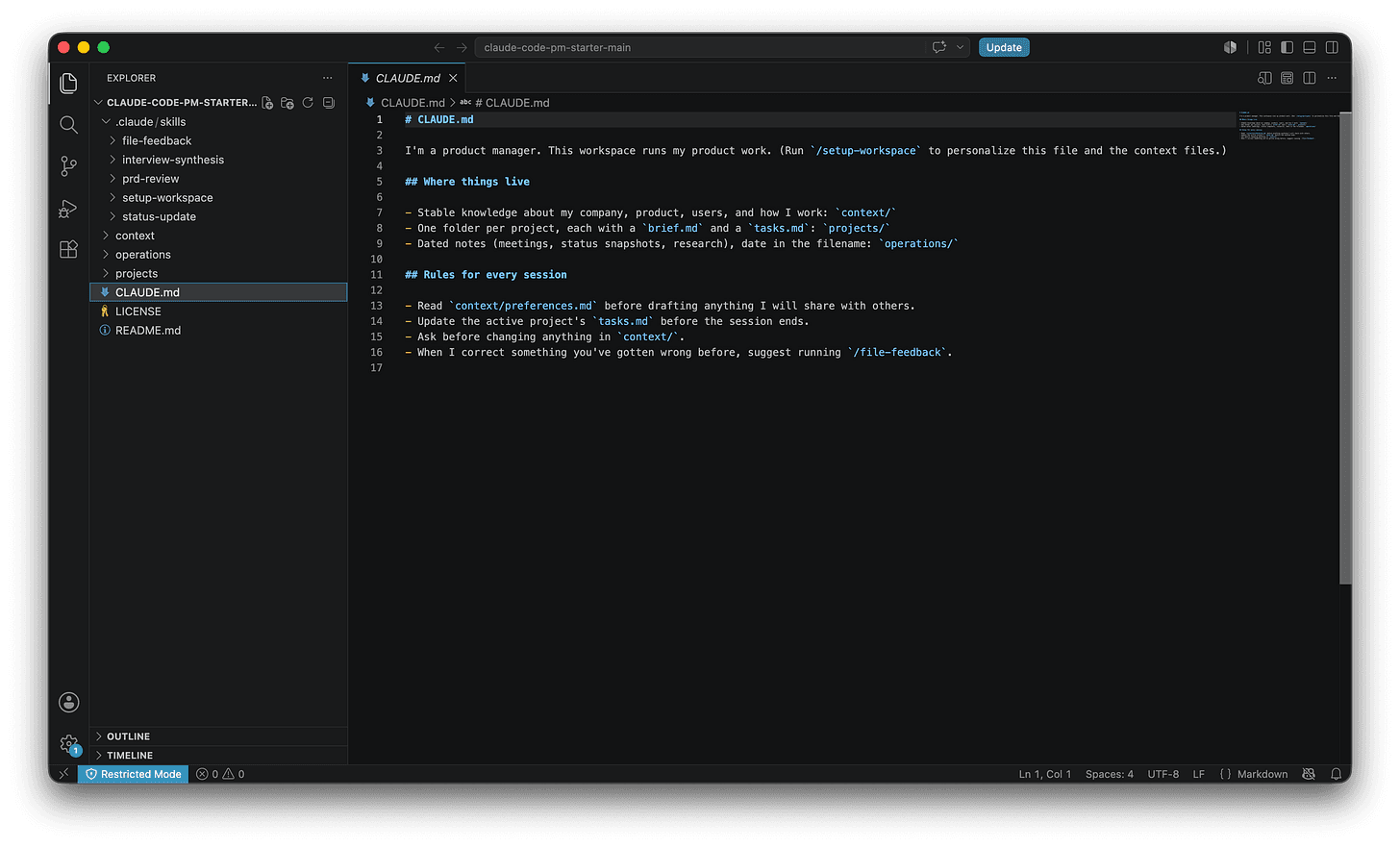The height and width of the screenshot is (847, 1400).
Task: Open the README.md file
Action: pyautogui.click(x=218, y=331)
